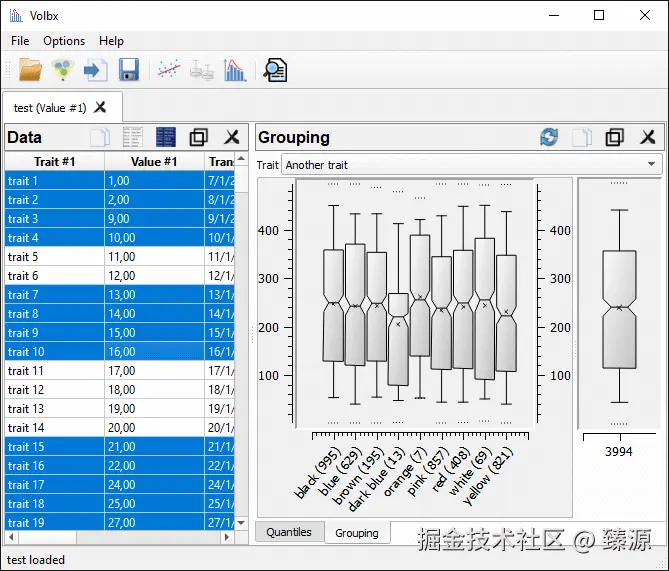Click the black (995) axis label
669x571 pixels.
tap(317, 472)
